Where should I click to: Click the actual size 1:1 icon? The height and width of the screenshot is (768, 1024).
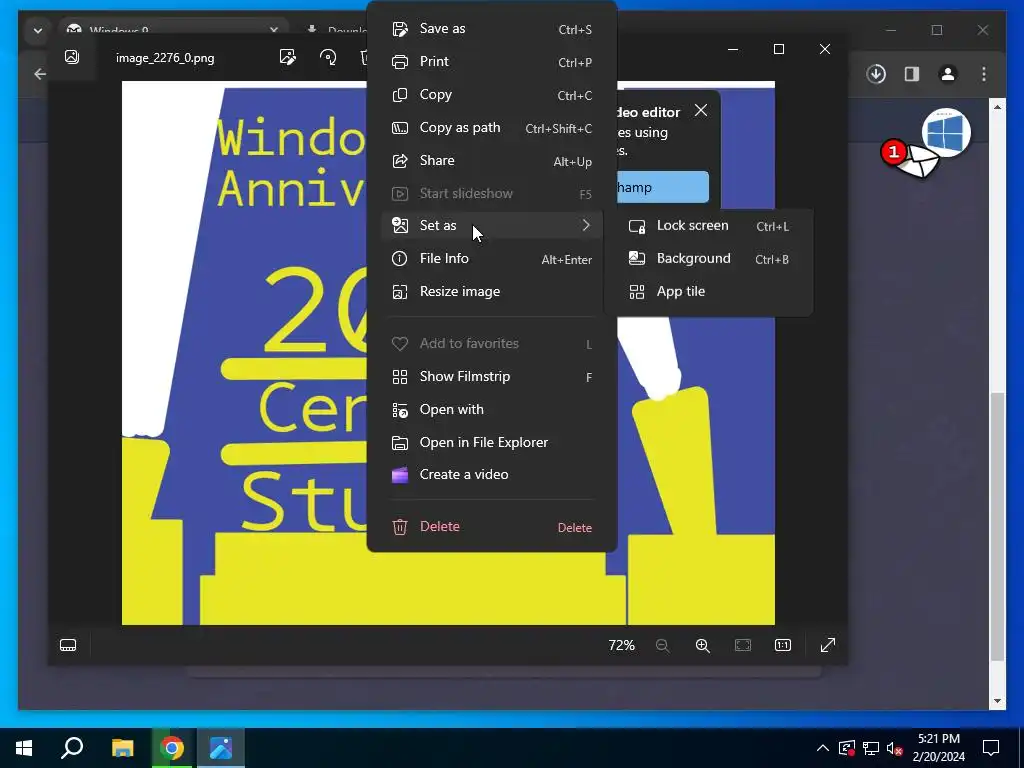tap(782, 645)
